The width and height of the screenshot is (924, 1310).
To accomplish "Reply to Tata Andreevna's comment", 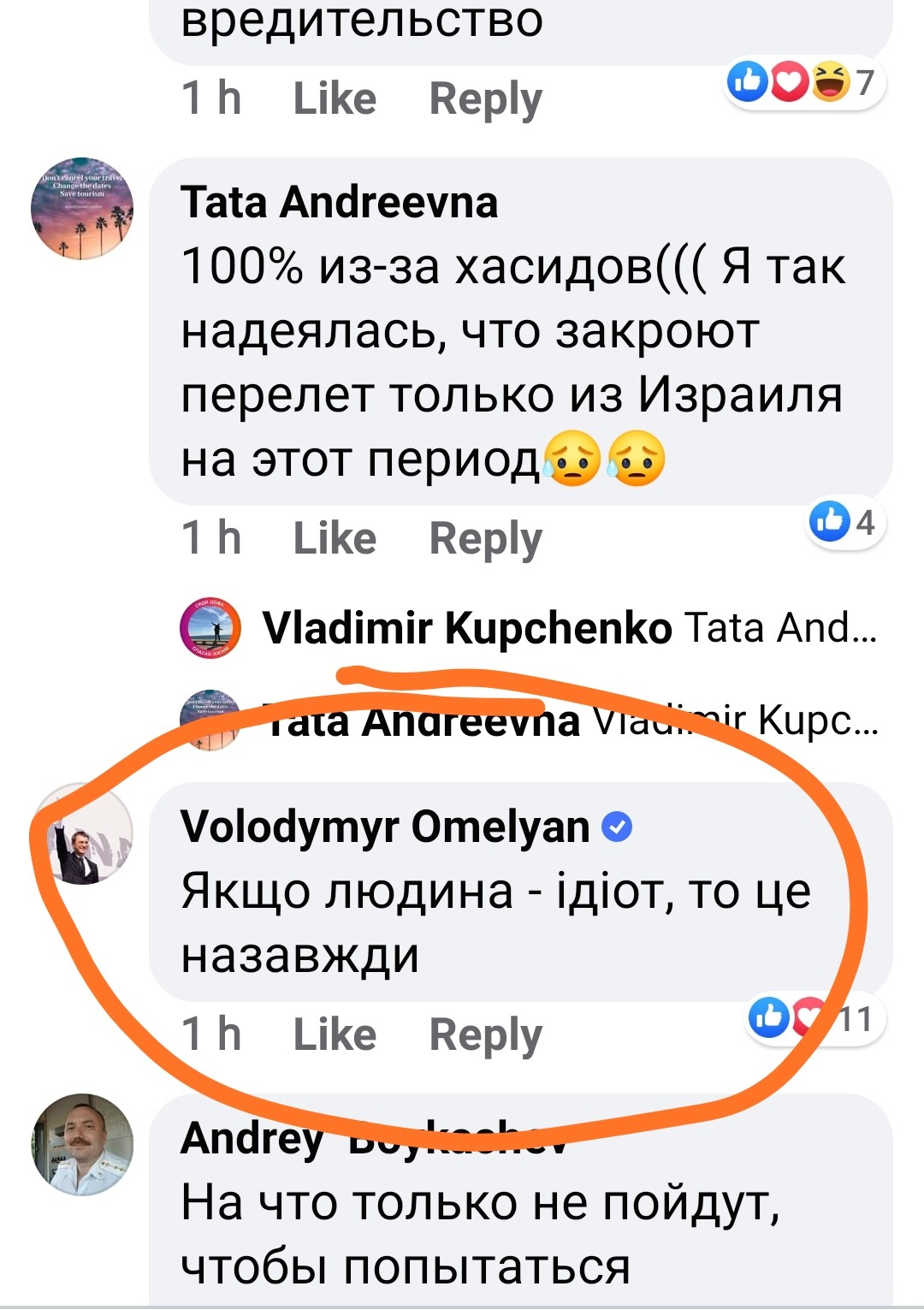I will coord(485,539).
